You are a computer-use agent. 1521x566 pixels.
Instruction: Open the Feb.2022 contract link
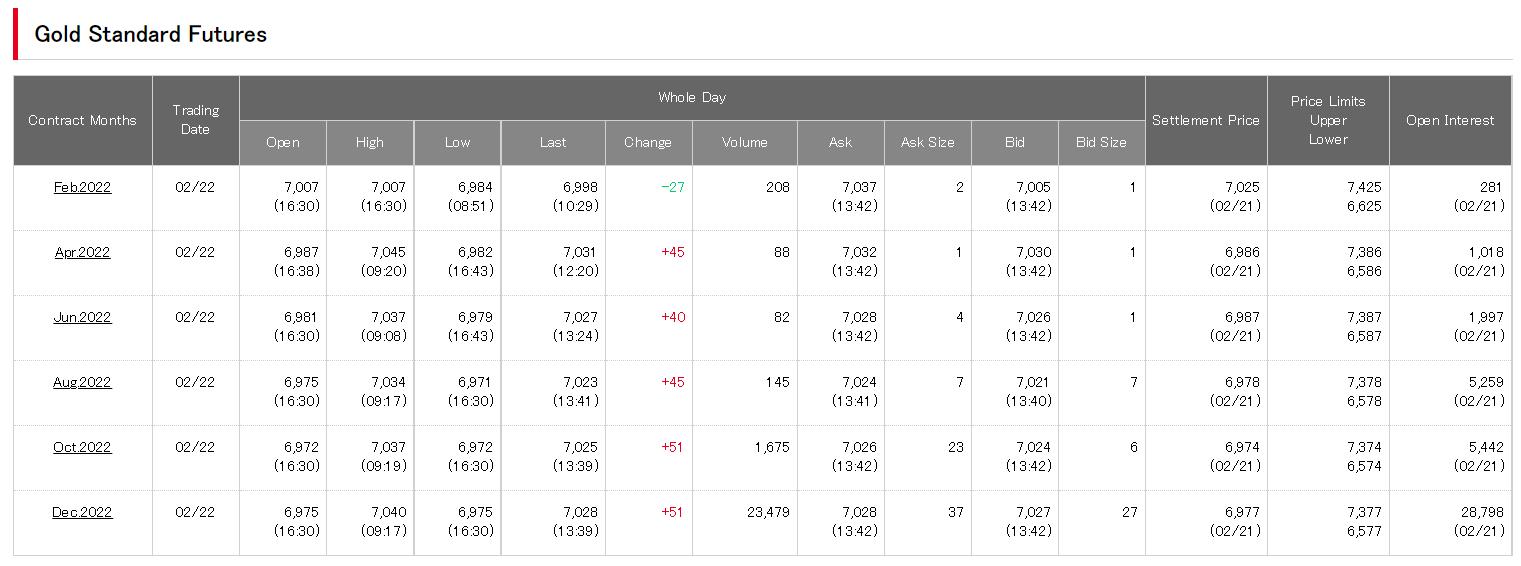(82, 187)
